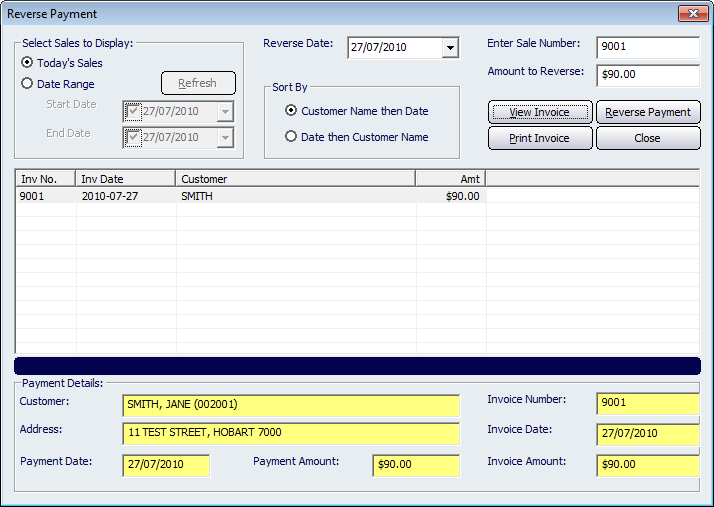714x507 pixels.
Task: Click the View Invoice button
Action: (540, 112)
